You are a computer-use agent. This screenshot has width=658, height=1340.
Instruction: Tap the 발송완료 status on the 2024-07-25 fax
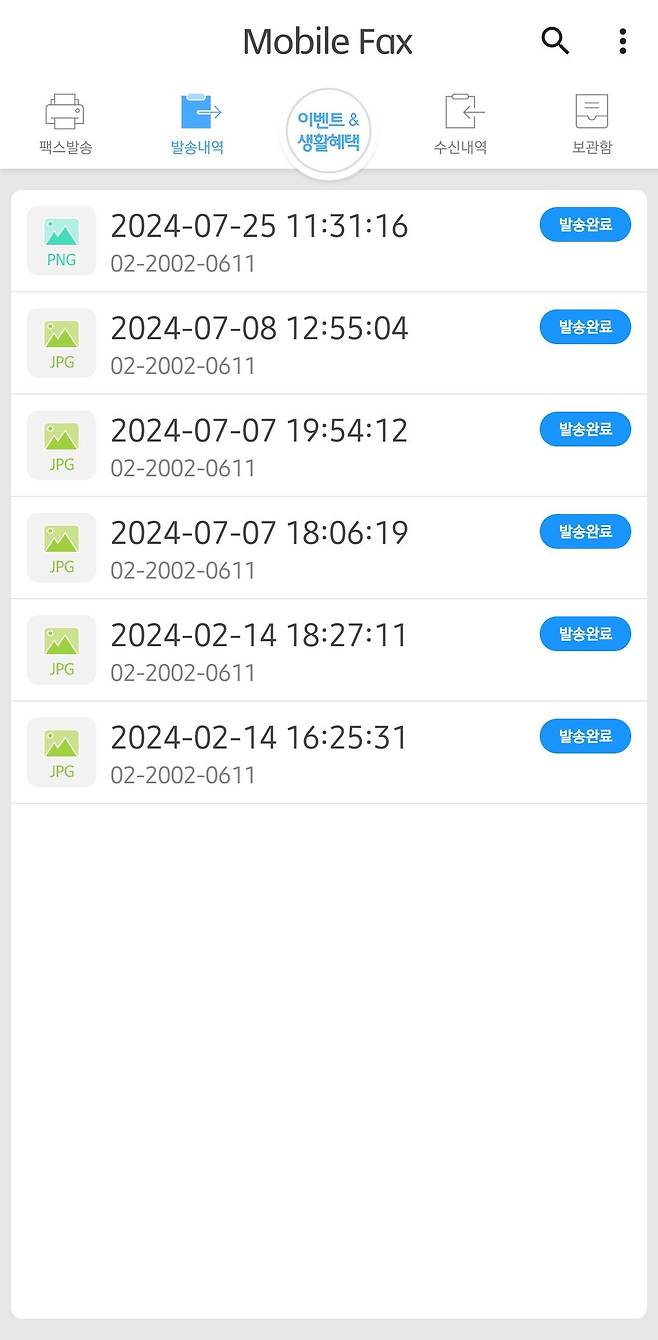[585, 224]
